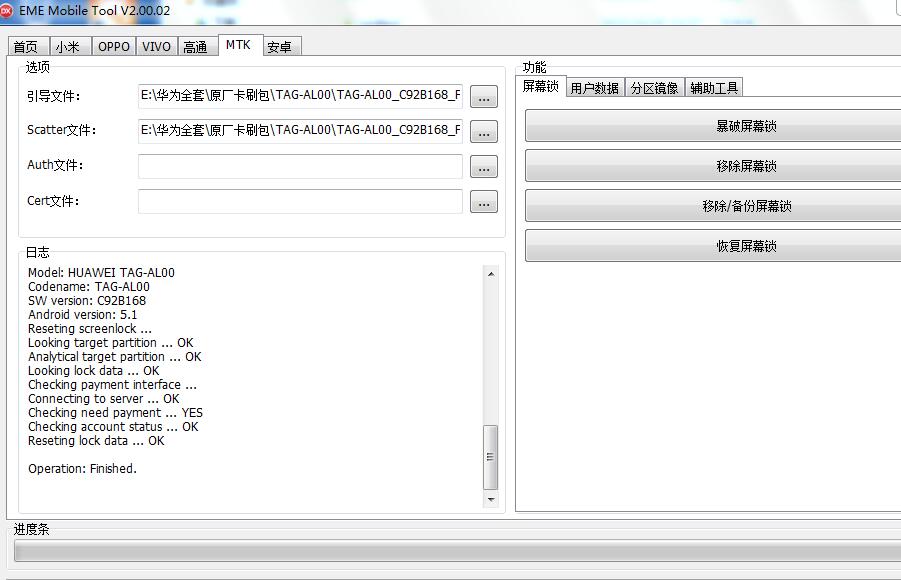Click the empty Cert文件 field

point(300,201)
